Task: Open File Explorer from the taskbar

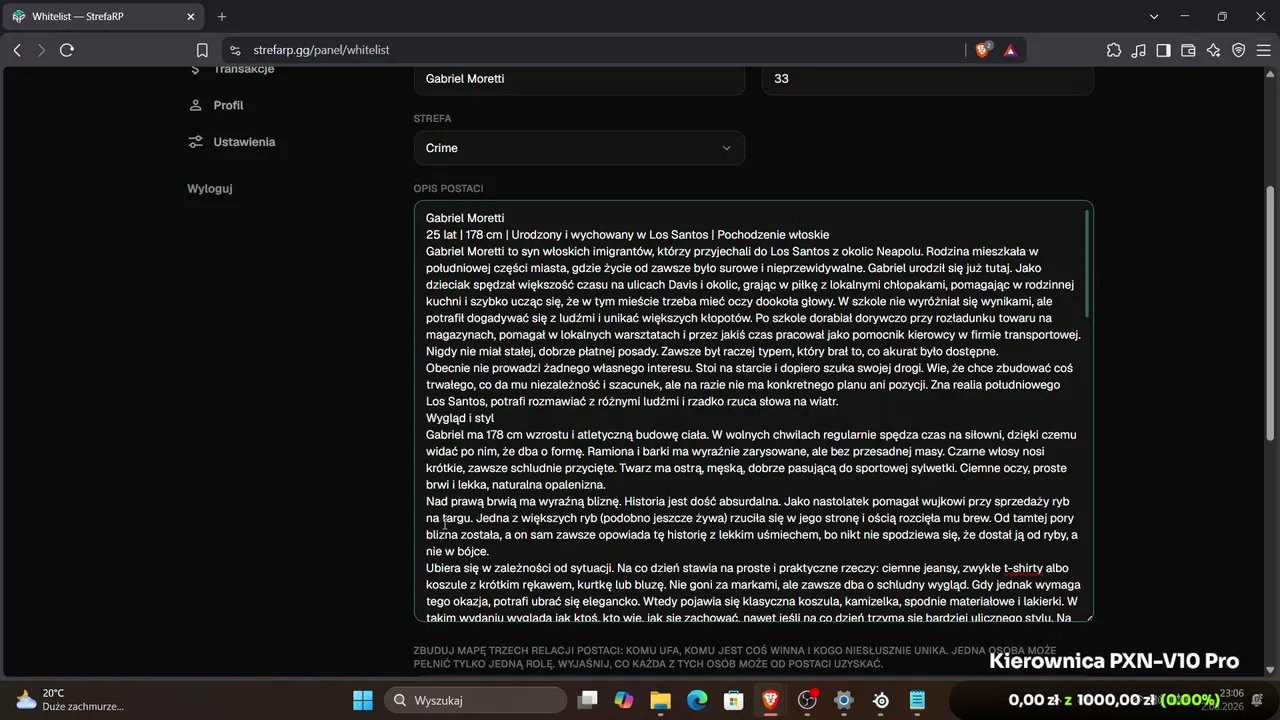Action: [x=661, y=700]
